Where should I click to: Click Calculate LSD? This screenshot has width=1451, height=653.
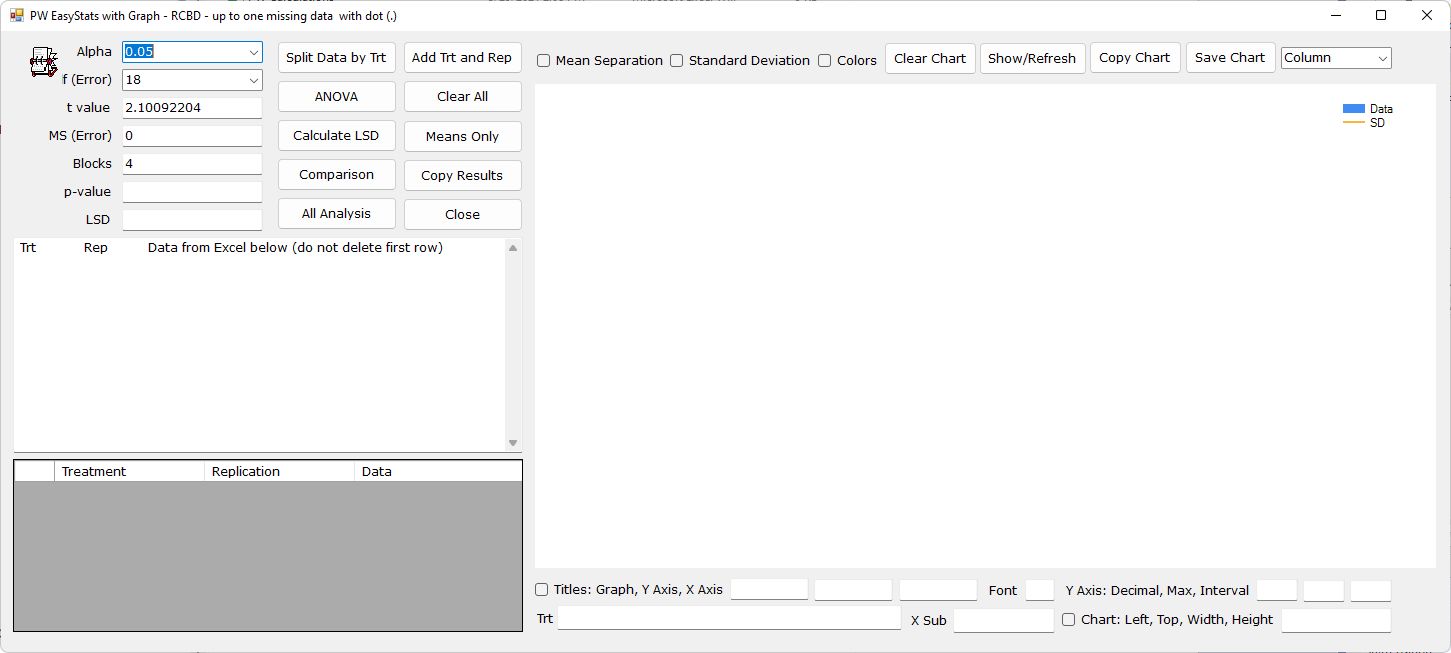(336, 135)
